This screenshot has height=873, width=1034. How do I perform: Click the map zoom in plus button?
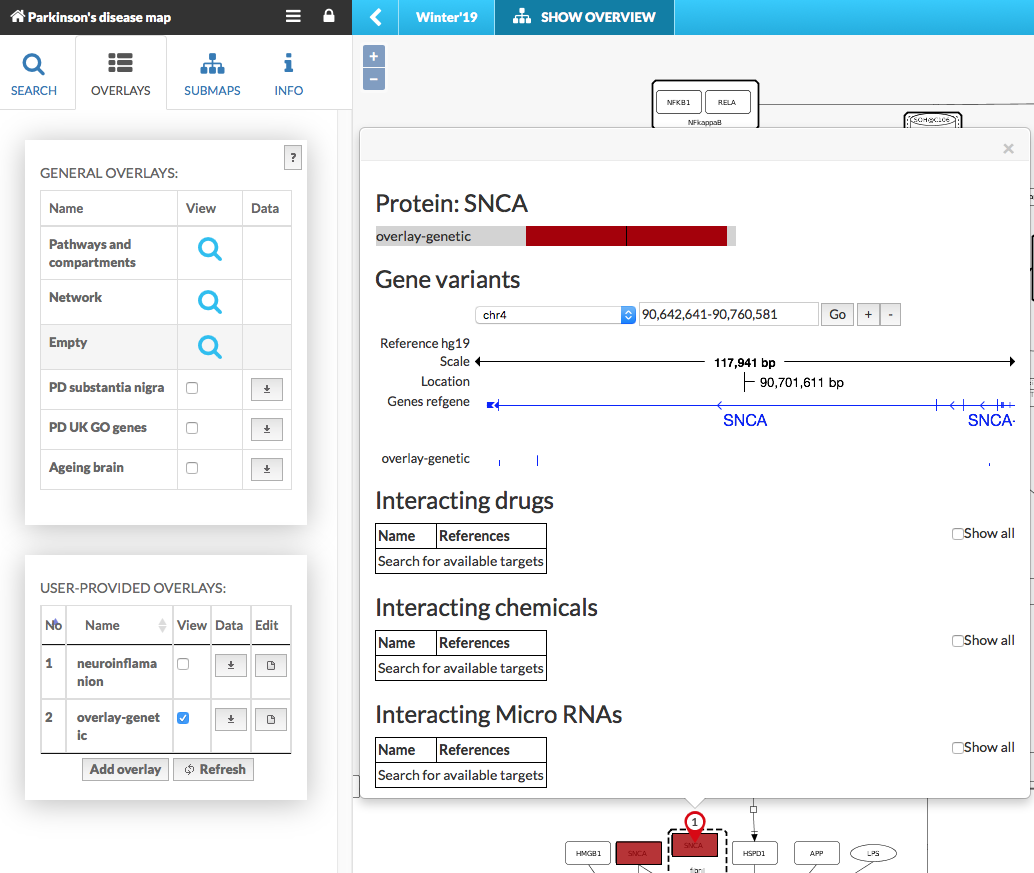click(x=373, y=56)
